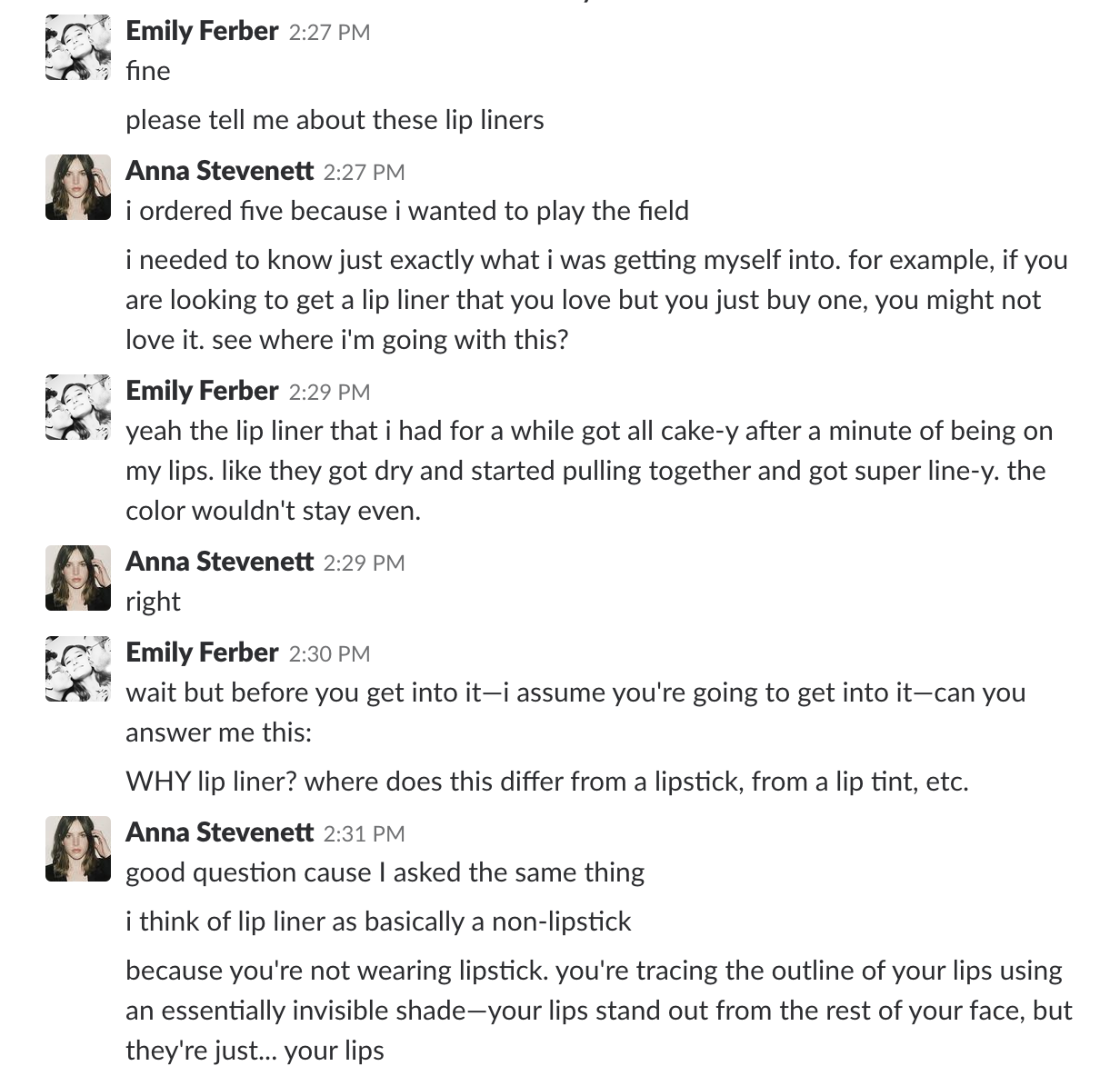1120x1076 pixels.
Task: Click Emily Ferber's avatar on the 2:27 PM message
Action: [x=78, y=47]
